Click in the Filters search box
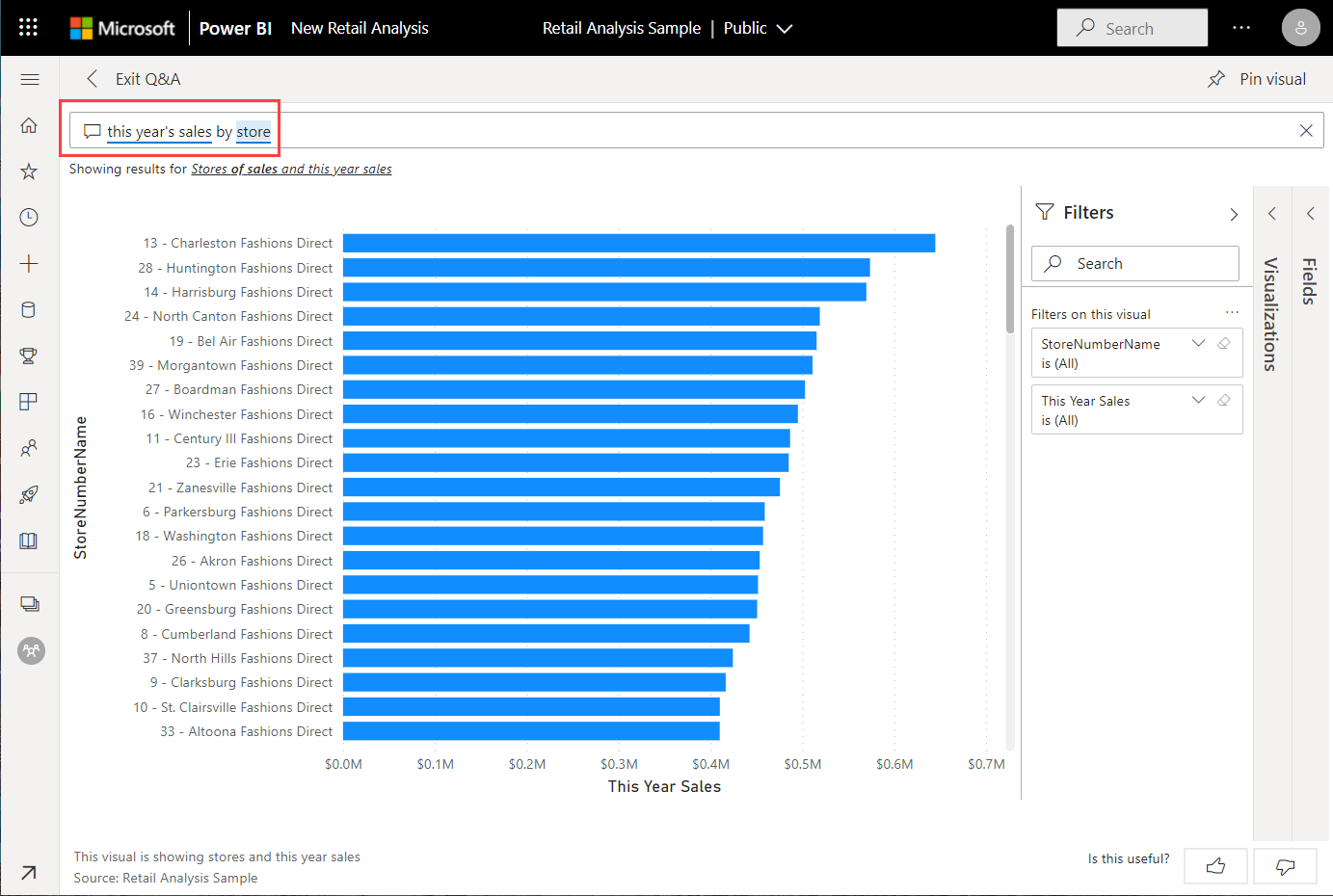 [1135, 264]
